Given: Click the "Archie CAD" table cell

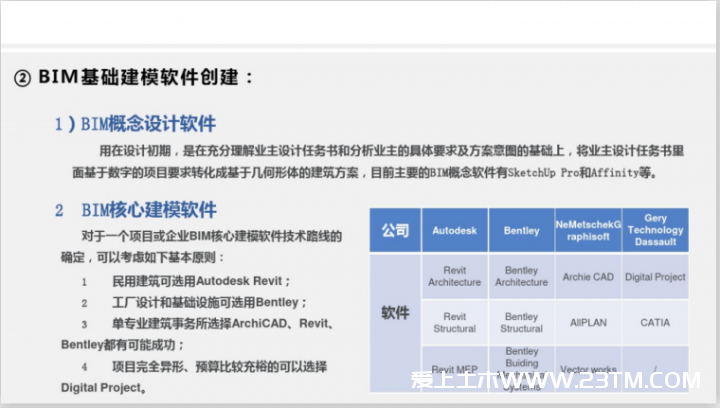Looking at the screenshot, I should coord(588,276).
